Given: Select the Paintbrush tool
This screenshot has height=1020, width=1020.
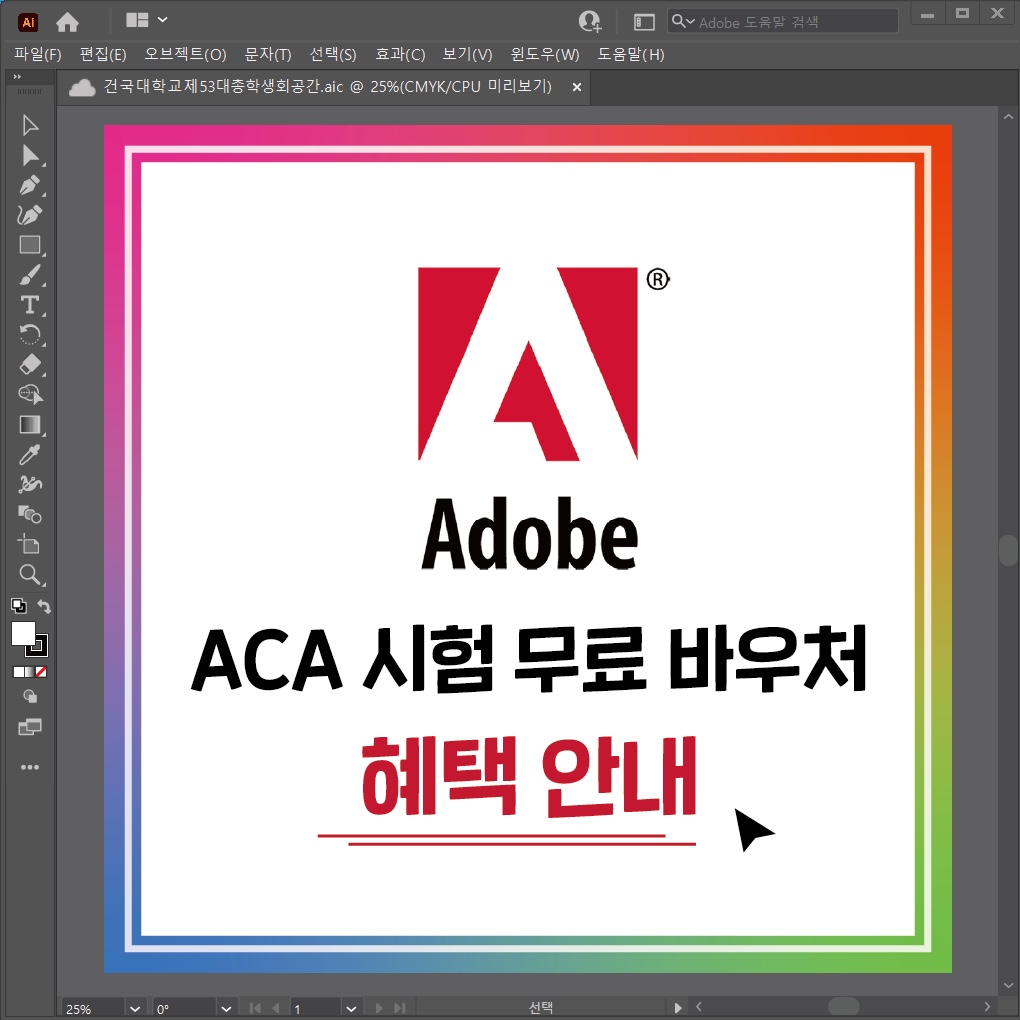Looking at the screenshot, I should (x=29, y=275).
